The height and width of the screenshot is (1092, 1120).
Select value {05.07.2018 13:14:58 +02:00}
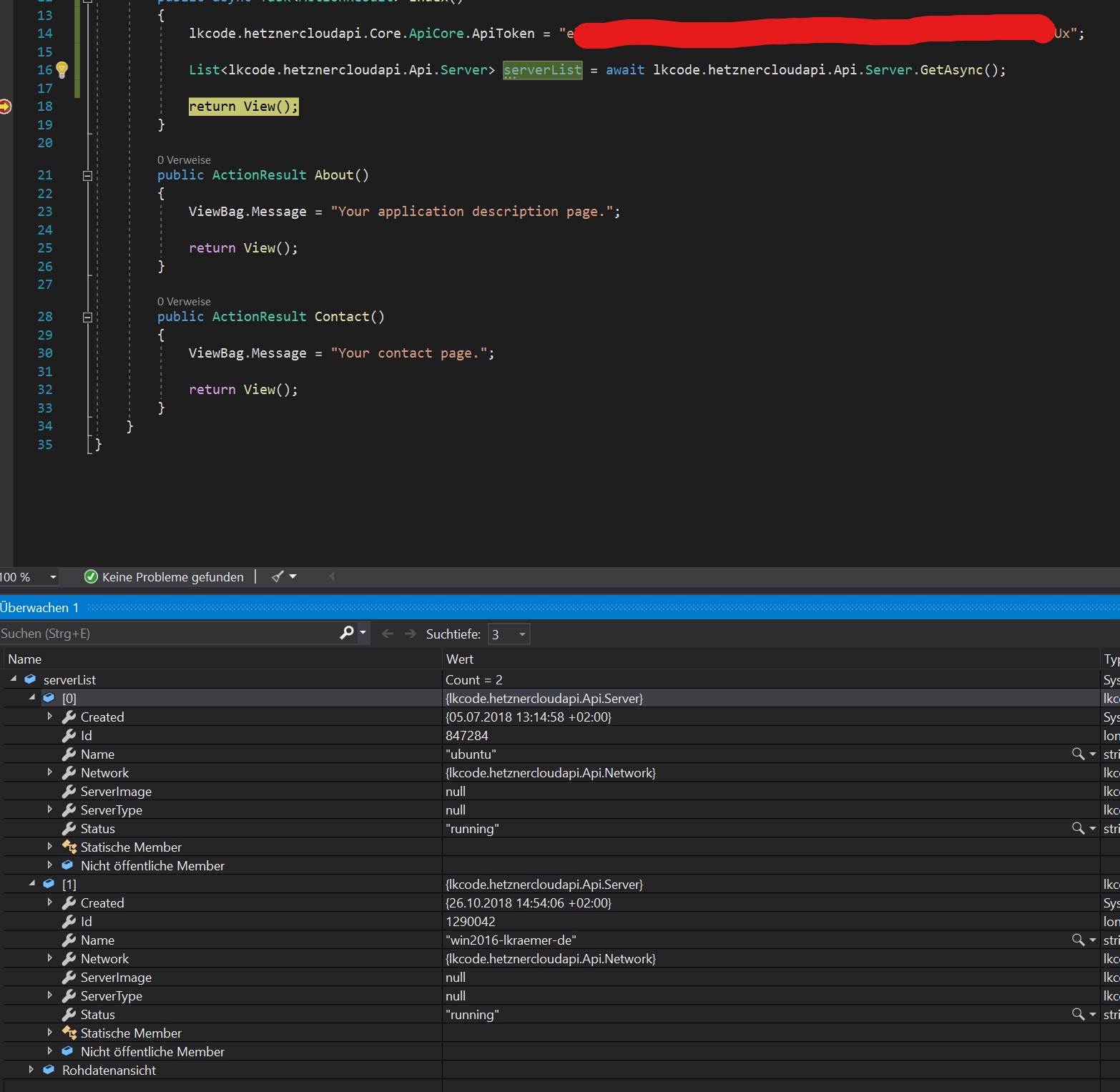[529, 717]
